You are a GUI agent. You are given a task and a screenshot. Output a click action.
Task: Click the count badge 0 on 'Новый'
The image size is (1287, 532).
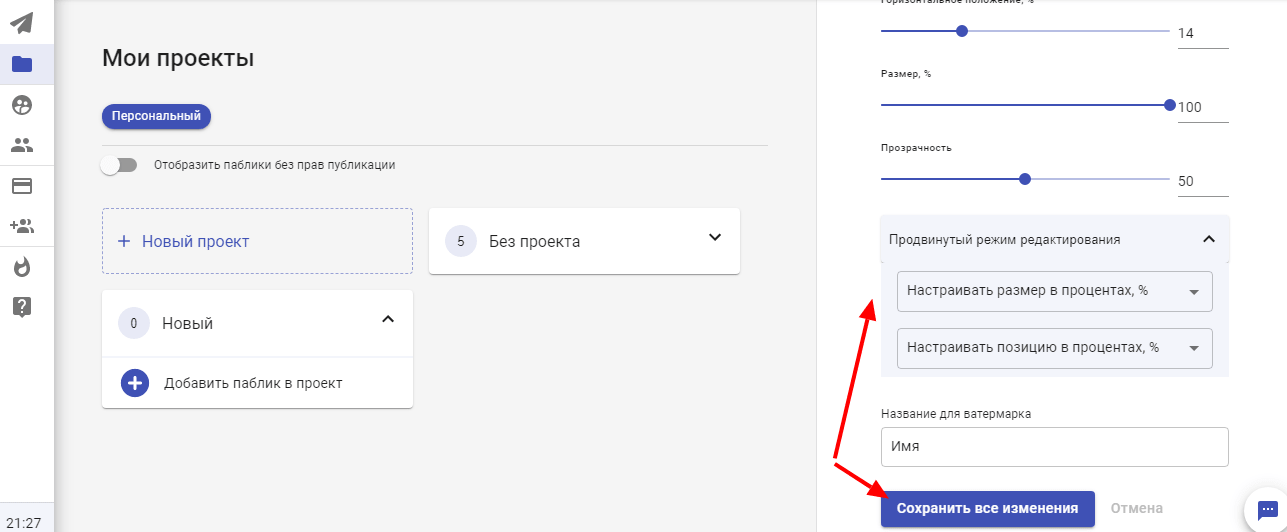133,323
